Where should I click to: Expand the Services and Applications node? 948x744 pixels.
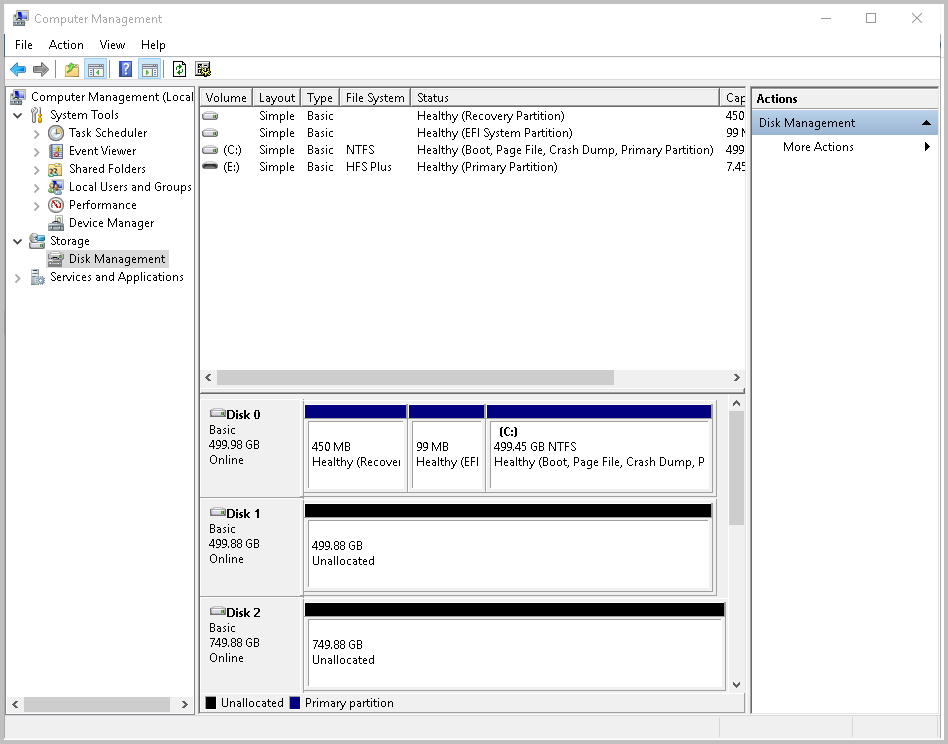(x=18, y=278)
